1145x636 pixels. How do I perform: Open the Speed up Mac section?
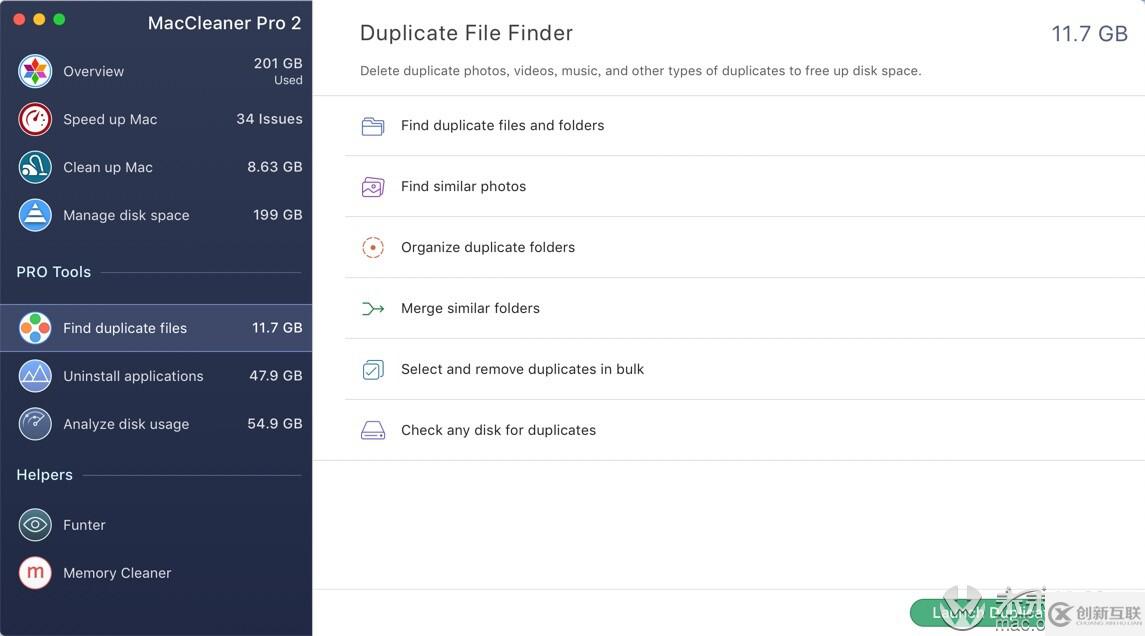[x=156, y=119]
